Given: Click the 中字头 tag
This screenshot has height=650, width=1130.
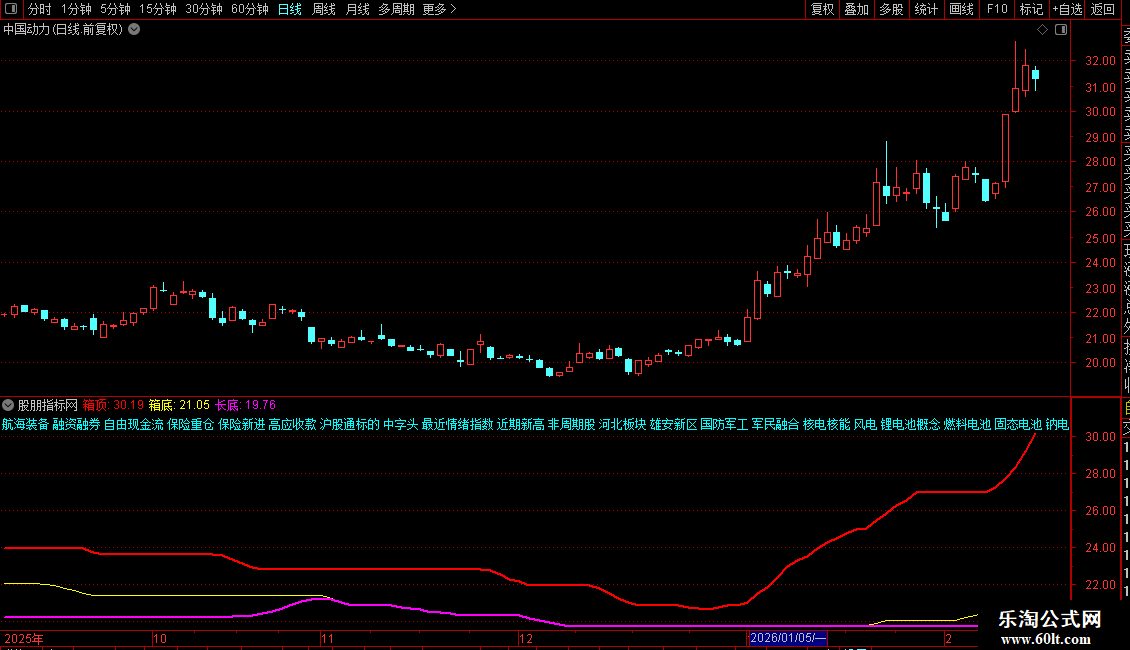Looking at the screenshot, I should click(401, 424).
